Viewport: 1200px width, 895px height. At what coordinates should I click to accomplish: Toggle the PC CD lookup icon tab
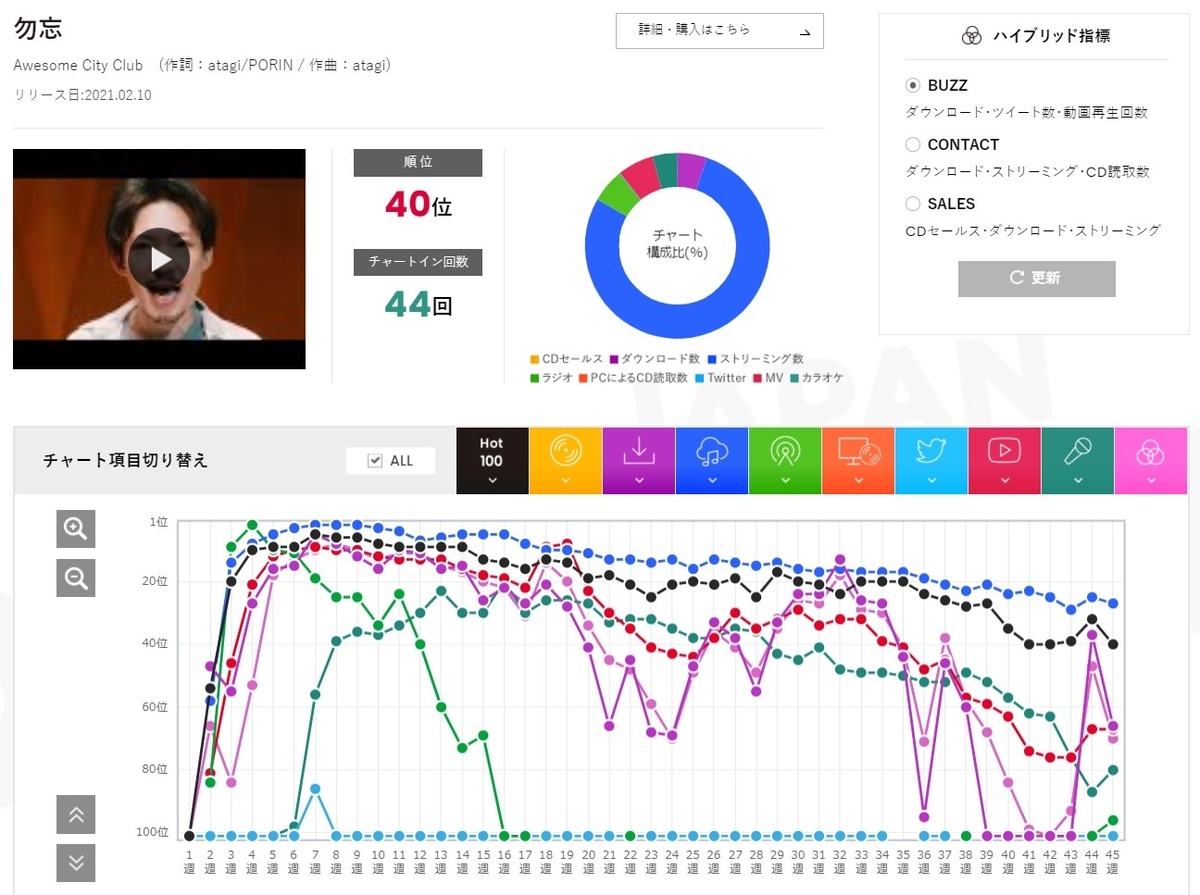point(858,461)
